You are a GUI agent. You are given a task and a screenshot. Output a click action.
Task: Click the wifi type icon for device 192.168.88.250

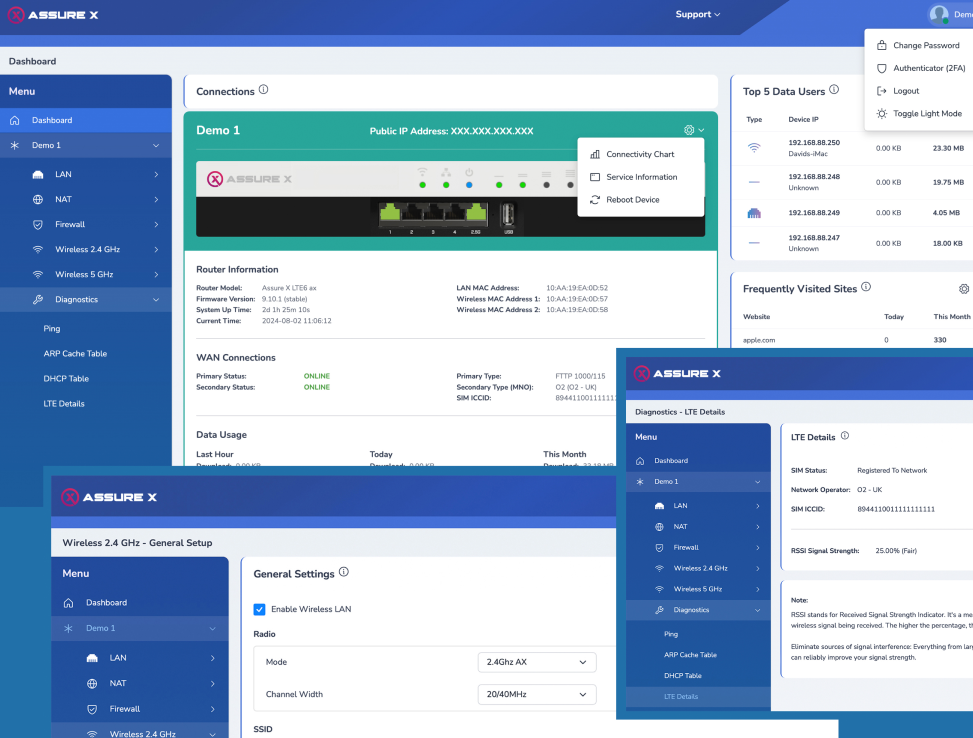click(754, 148)
